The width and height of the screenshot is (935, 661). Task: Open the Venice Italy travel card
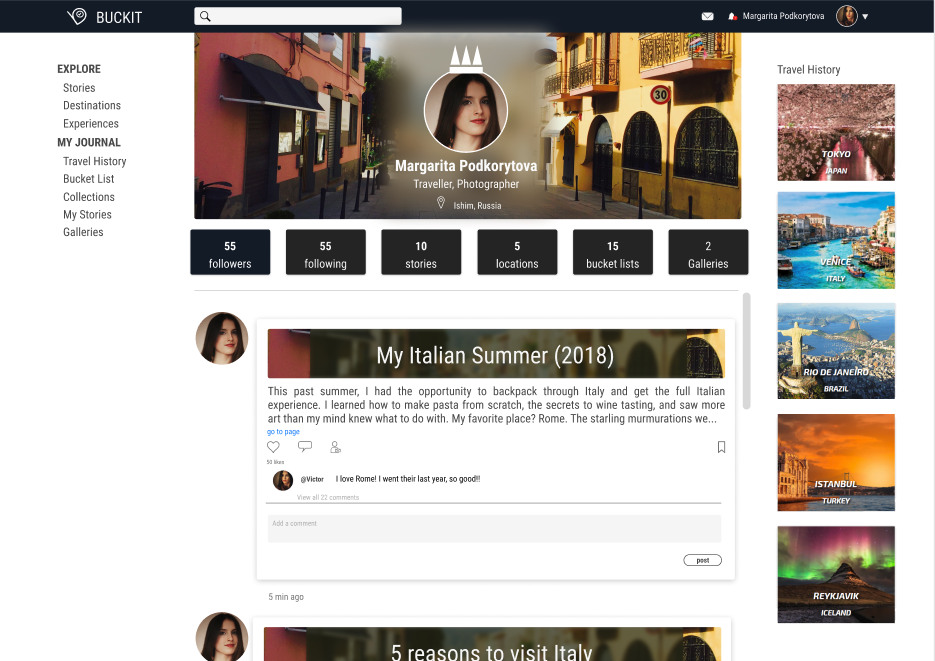click(x=836, y=240)
